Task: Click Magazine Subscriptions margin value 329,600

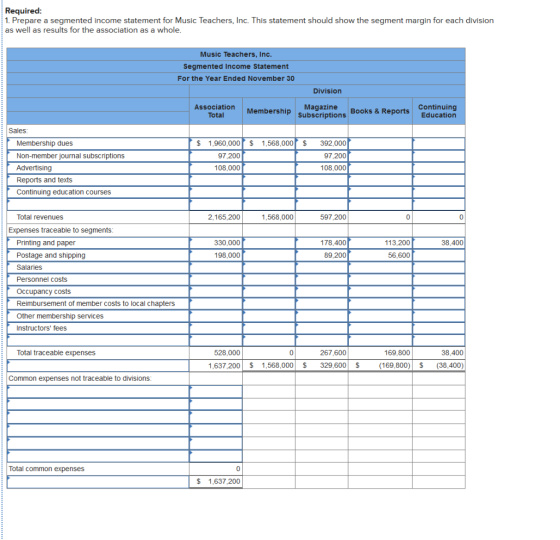Action: [333, 366]
